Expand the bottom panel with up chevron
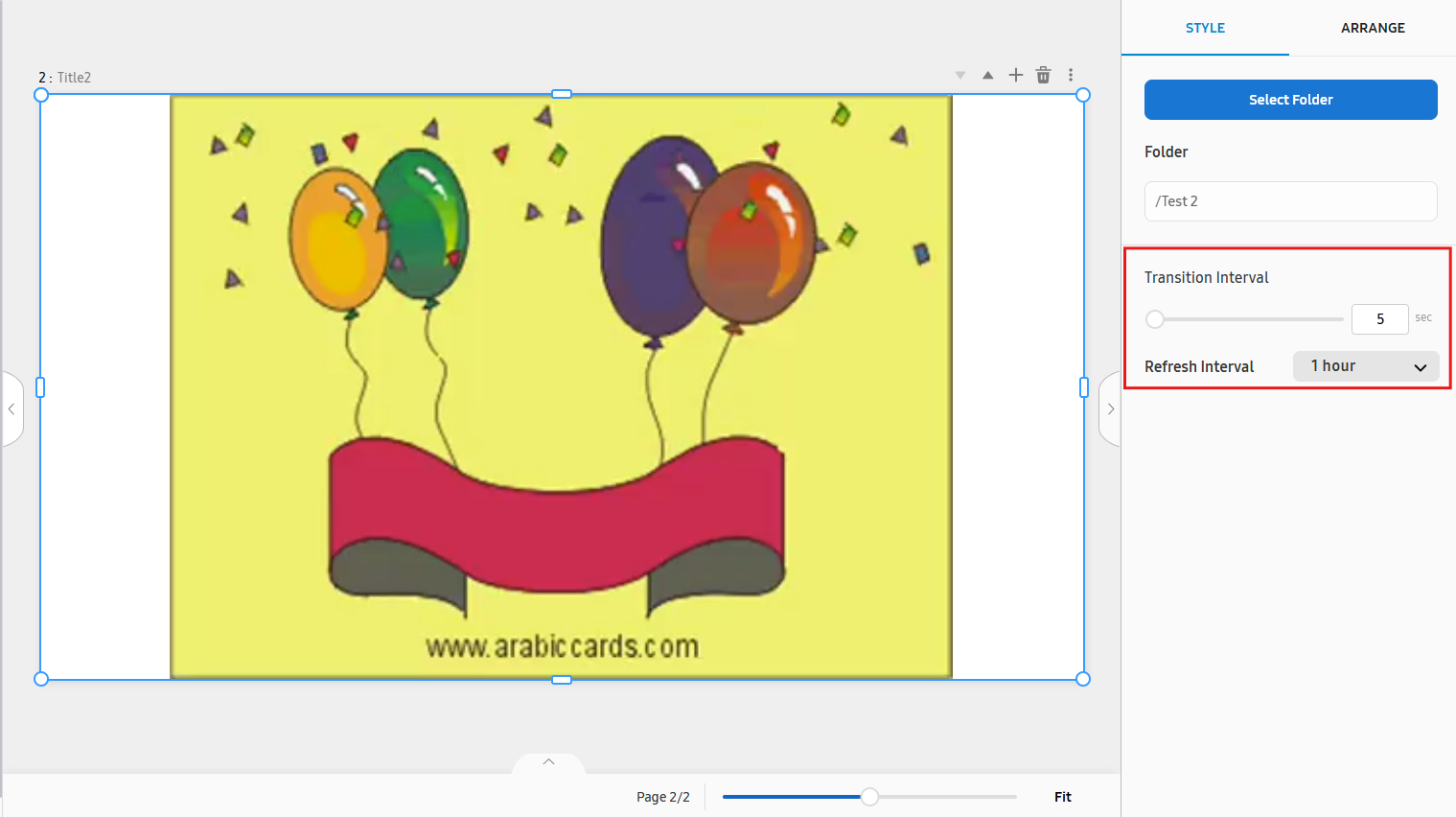The image size is (1456, 817). [548, 762]
